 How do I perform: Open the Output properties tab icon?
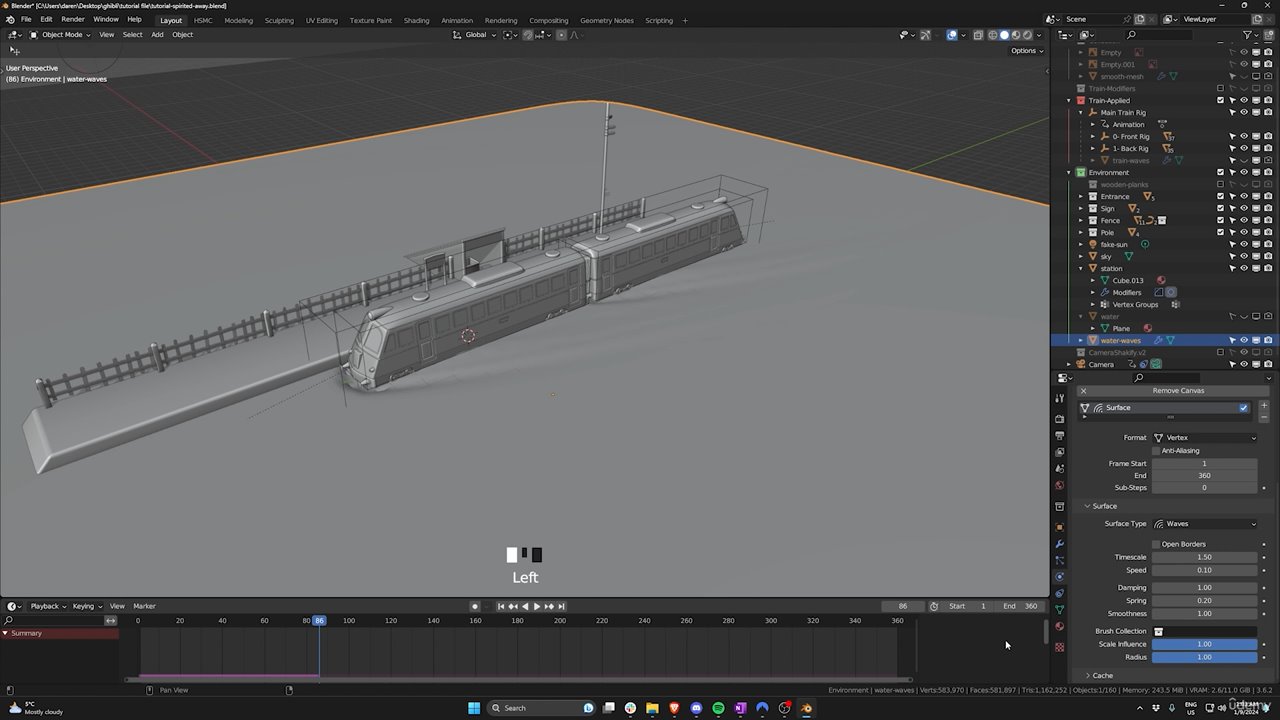(x=1060, y=435)
